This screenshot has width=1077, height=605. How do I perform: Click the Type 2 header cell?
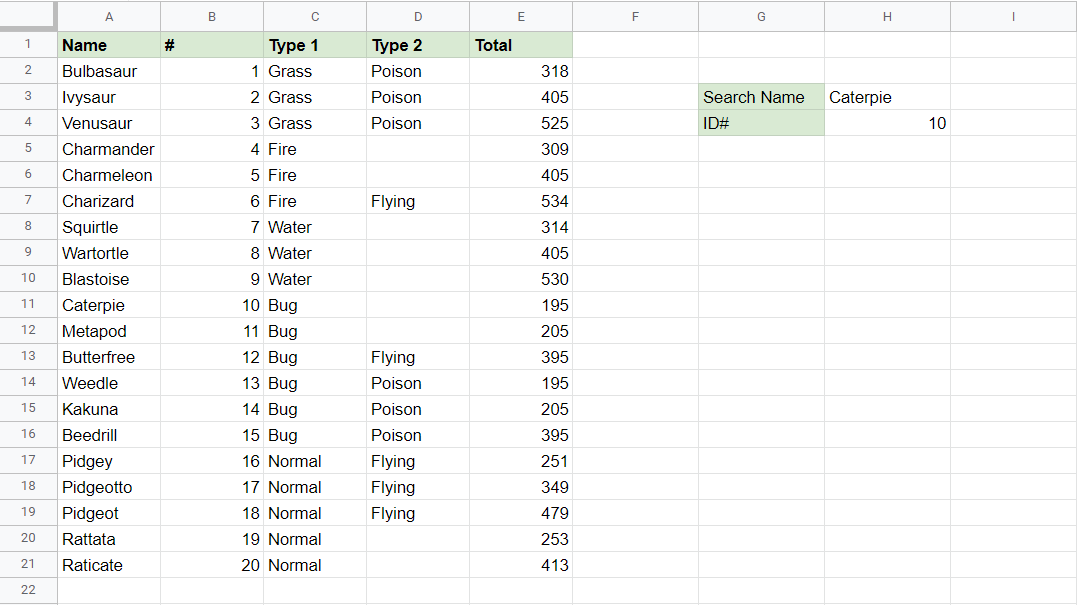click(x=417, y=45)
